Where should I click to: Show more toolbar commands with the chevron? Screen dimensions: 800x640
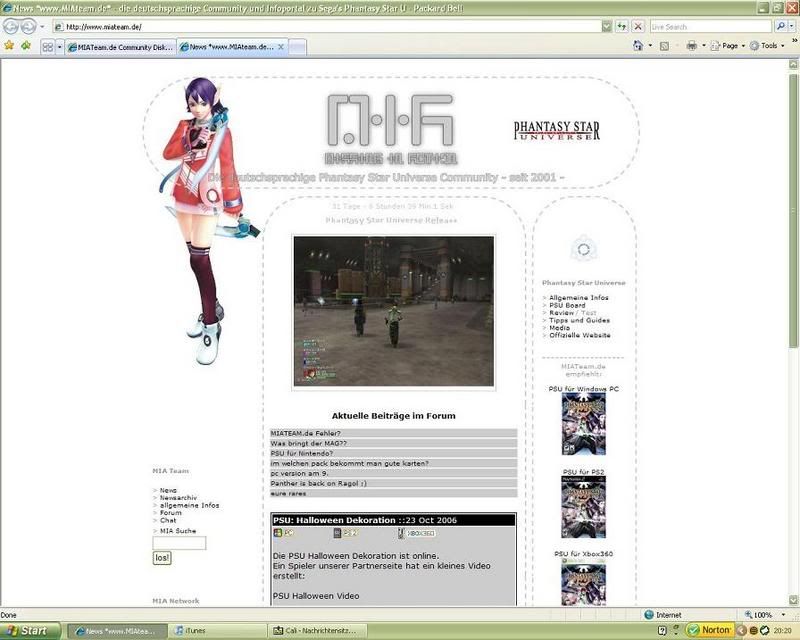click(794, 40)
